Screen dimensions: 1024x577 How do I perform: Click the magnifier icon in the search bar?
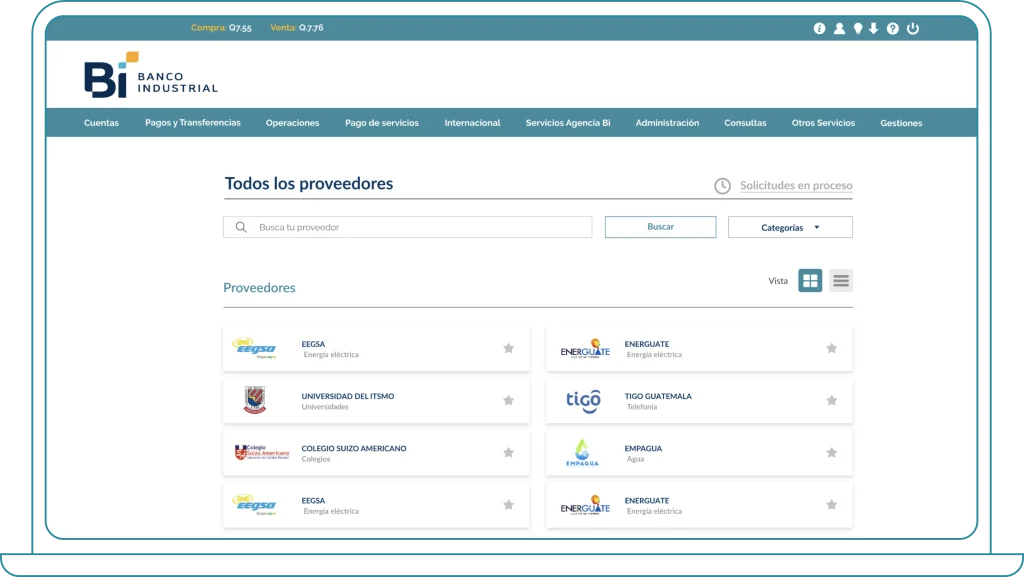tap(241, 227)
